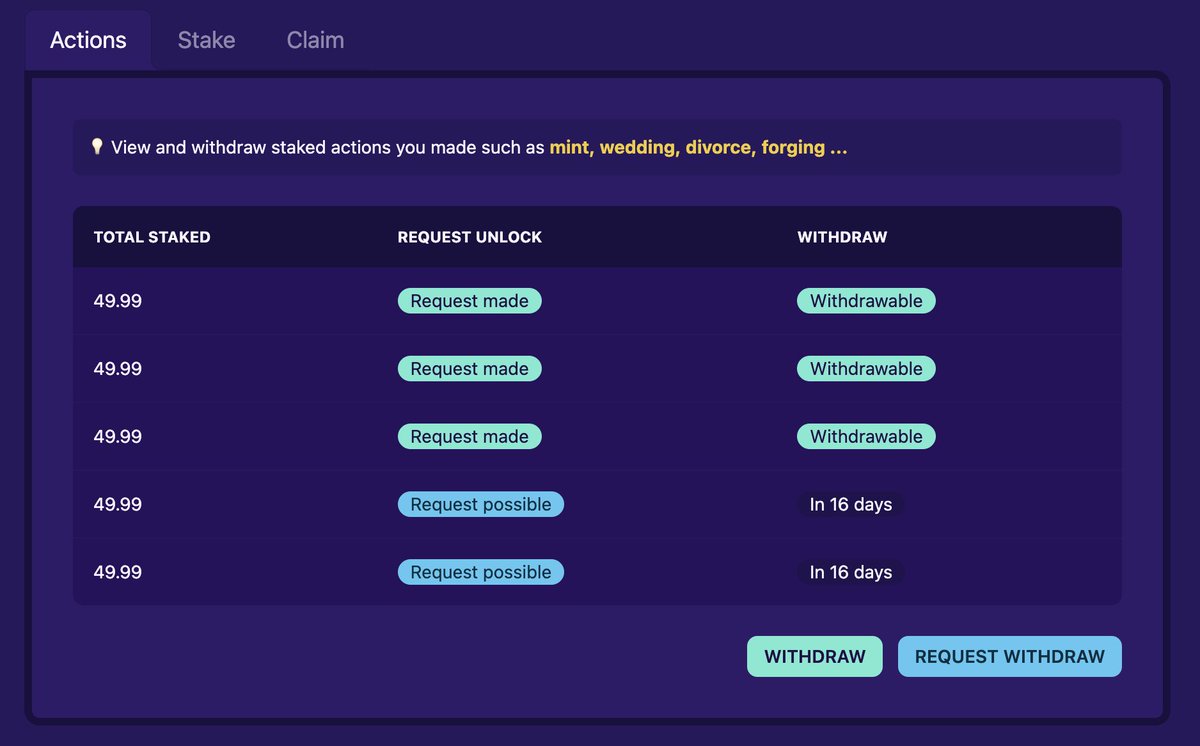Viewport: 1200px width, 746px height.
Task: Open the Claim tab
Action: pyautogui.click(x=315, y=40)
